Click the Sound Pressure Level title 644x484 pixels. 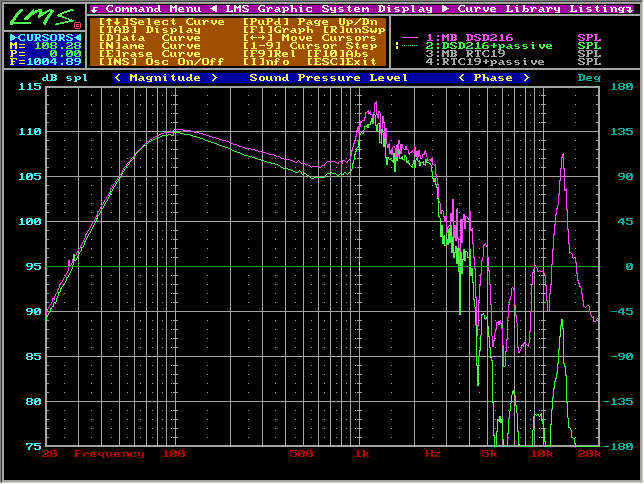coord(328,78)
